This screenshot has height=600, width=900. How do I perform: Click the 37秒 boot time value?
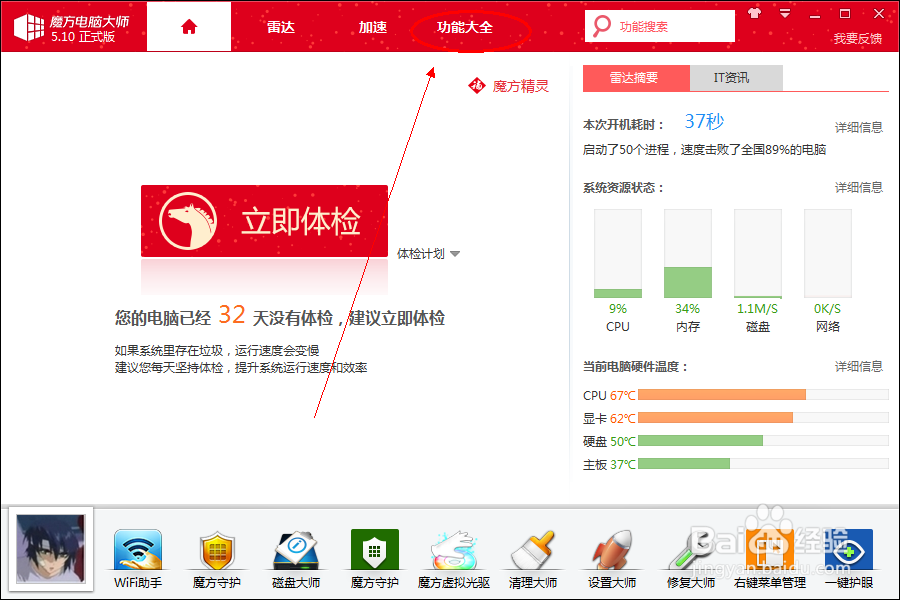point(704,121)
